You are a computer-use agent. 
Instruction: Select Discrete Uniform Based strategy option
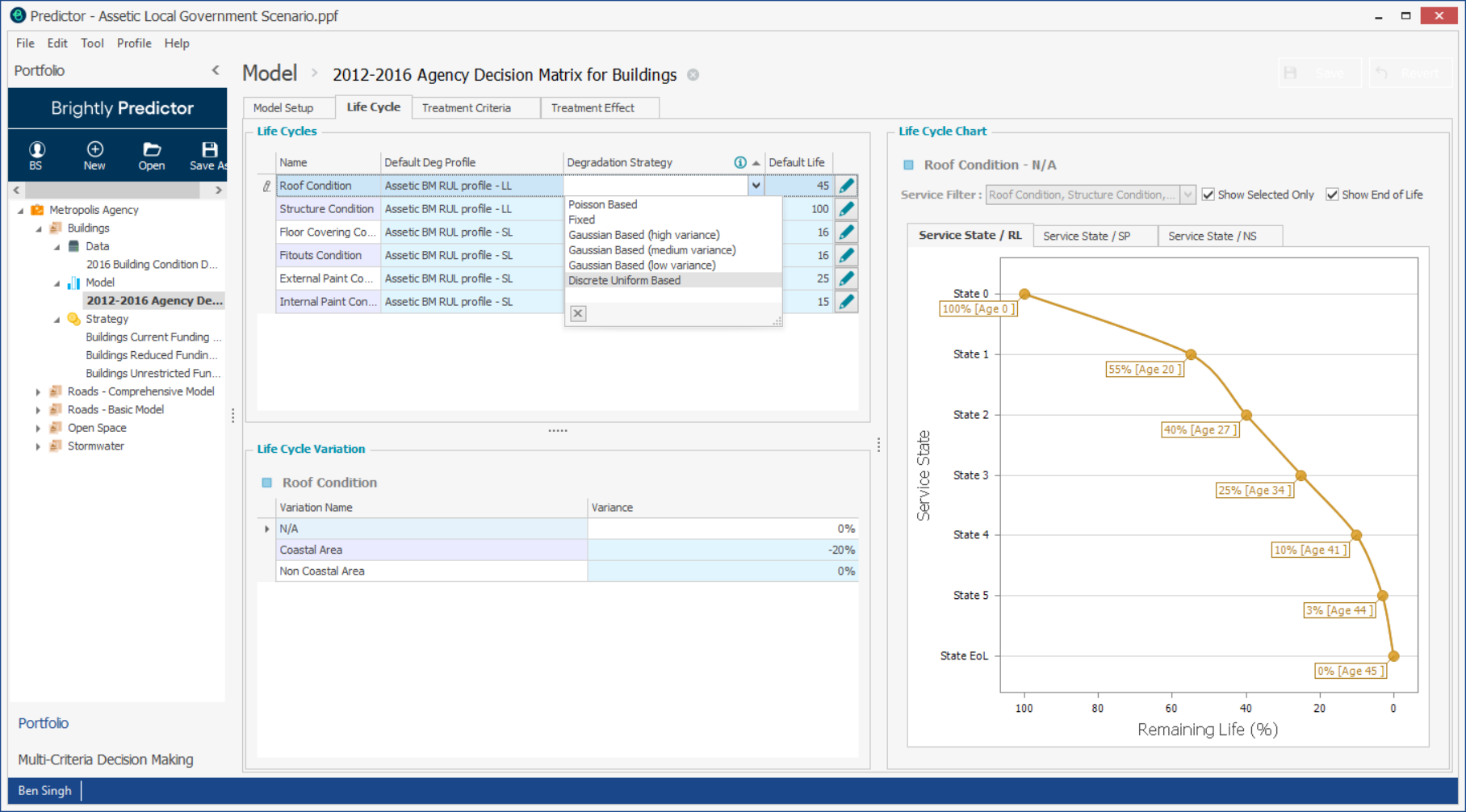coord(624,280)
